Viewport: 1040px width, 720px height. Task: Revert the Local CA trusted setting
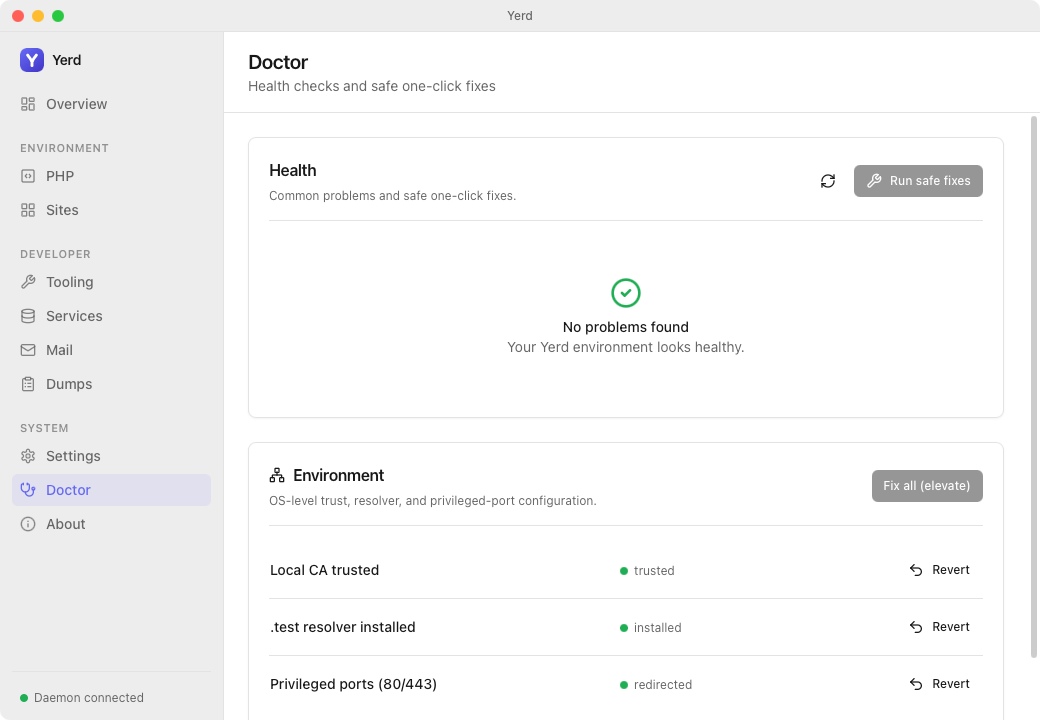(x=939, y=570)
